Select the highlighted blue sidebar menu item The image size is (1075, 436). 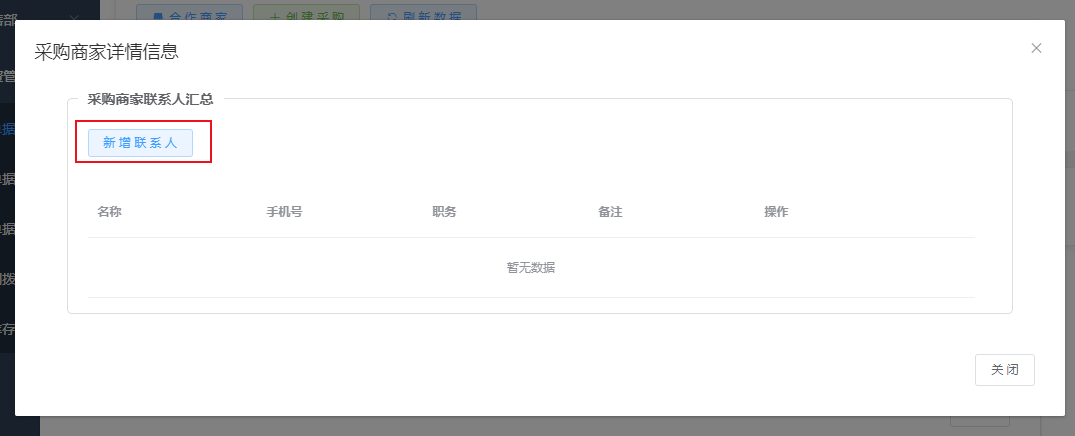(x=8, y=128)
